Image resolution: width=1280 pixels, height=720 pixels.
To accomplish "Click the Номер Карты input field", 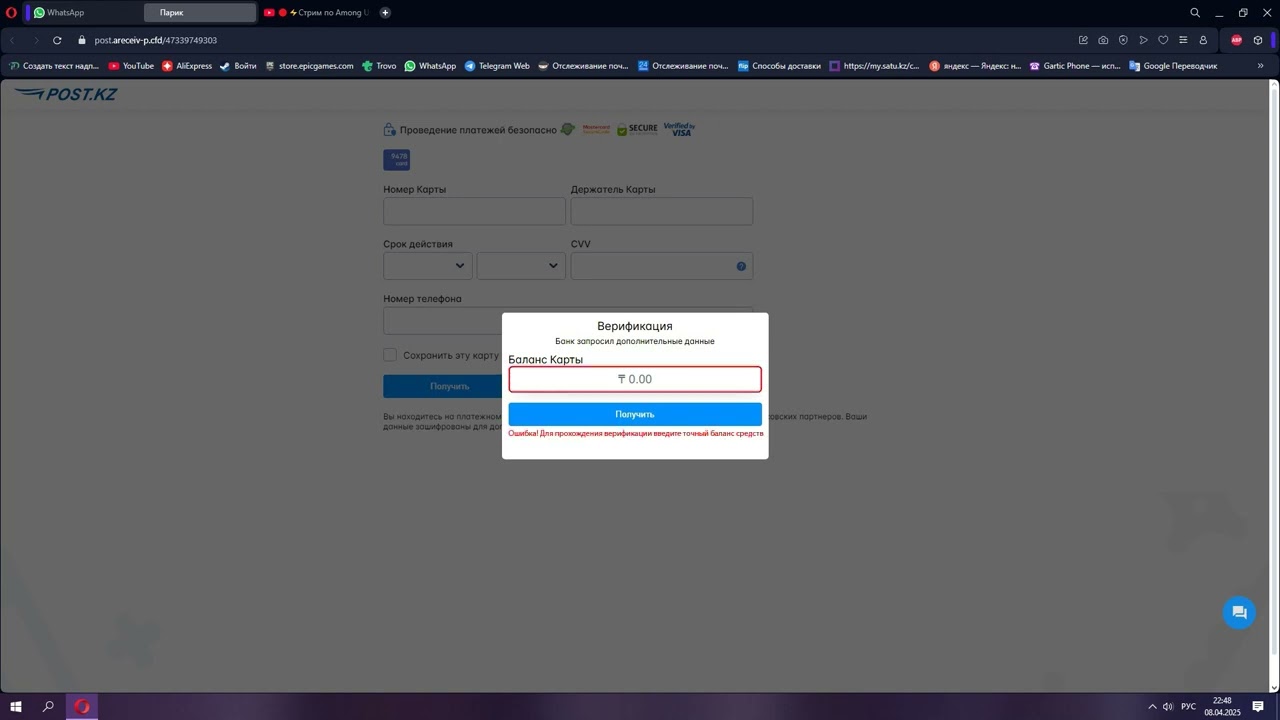I will (x=474, y=211).
